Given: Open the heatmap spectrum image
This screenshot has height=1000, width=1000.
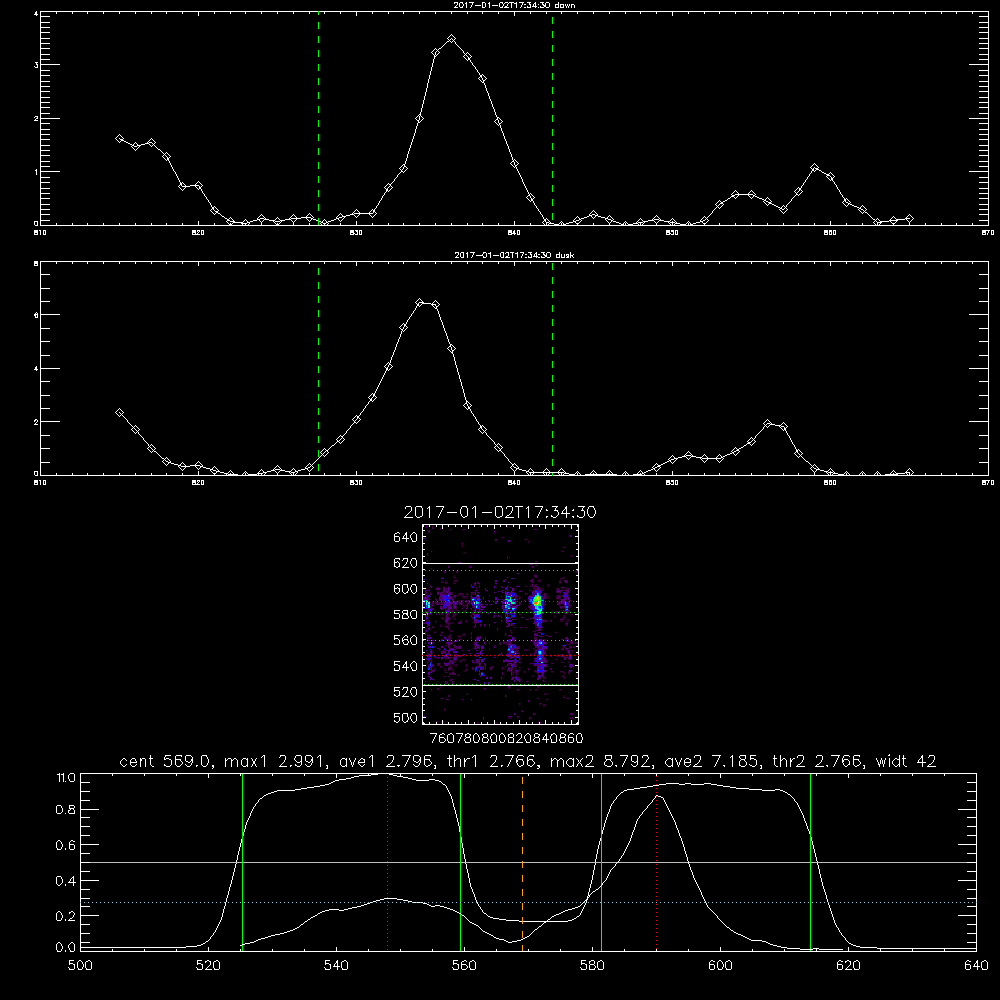Looking at the screenshot, I should pyautogui.click(x=501, y=624).
